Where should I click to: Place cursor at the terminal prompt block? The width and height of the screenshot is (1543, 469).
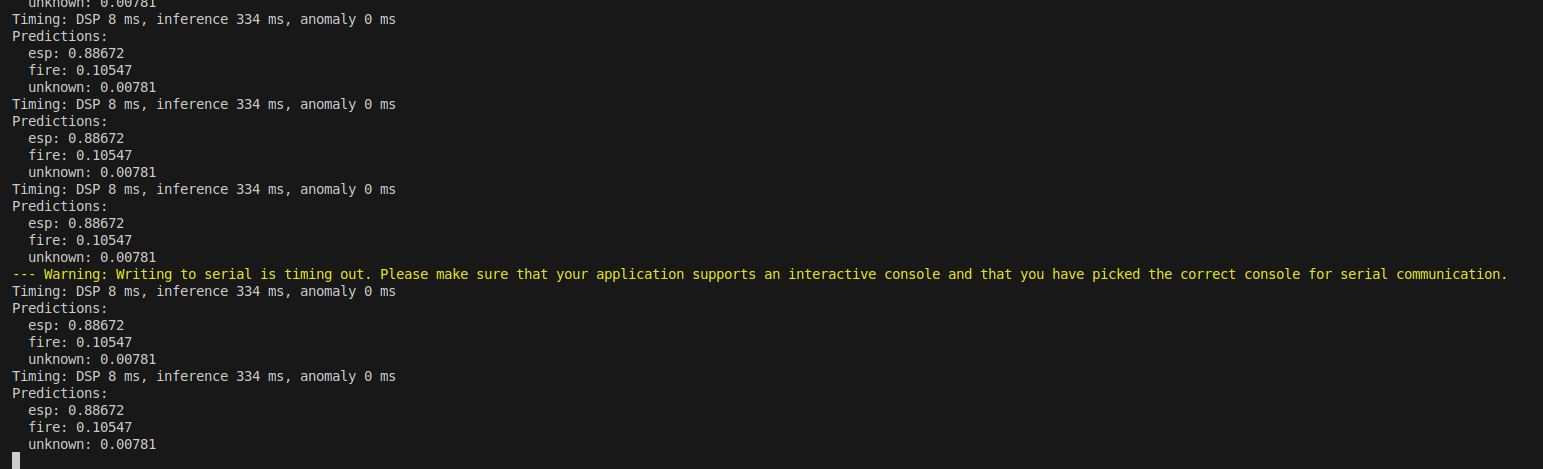(x=16, y=460)
